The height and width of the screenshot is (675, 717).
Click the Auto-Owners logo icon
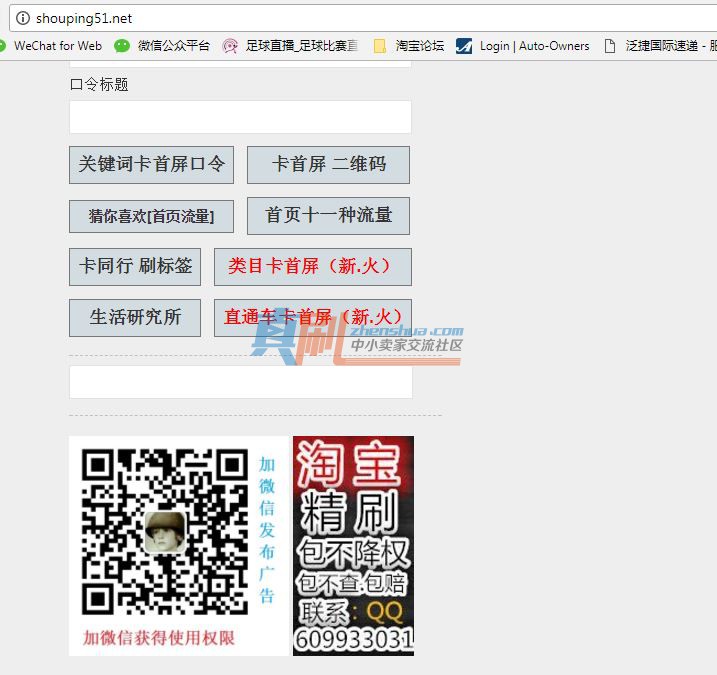[464, 46]
